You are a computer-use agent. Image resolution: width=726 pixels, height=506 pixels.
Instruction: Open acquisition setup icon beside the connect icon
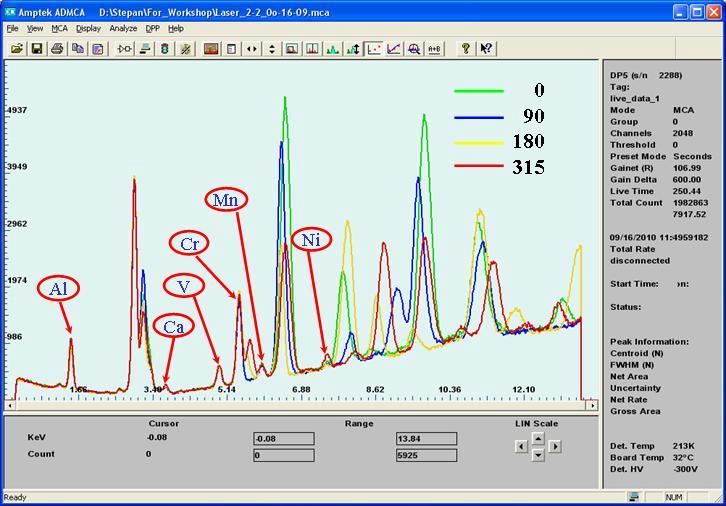click(145, 49)
